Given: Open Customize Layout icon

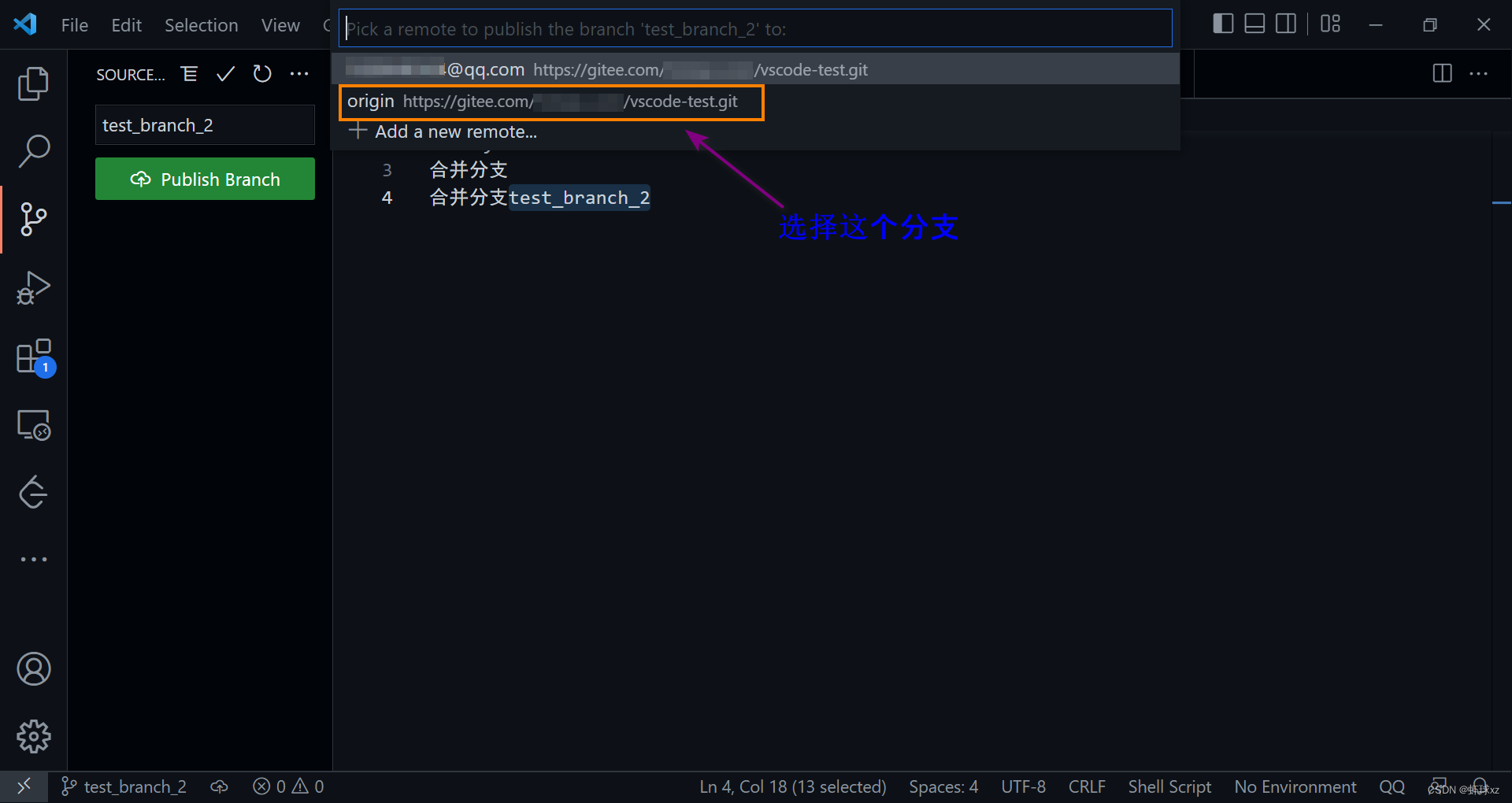Looking at the screenshot, I should point(1330,24).
